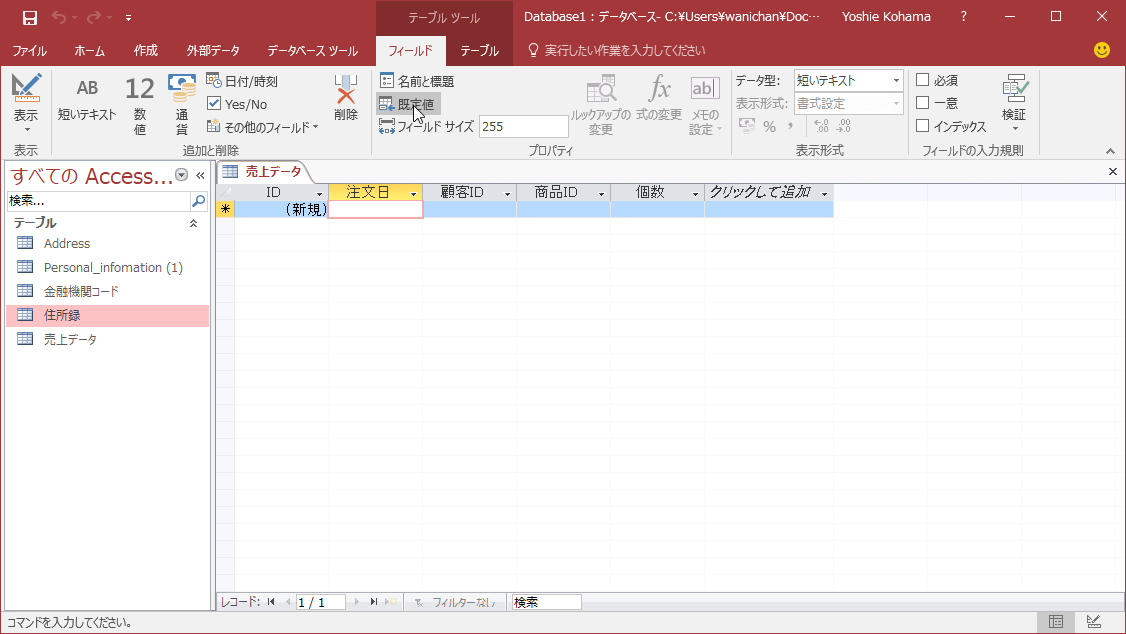This screenshot has width=1126, height=634.
Task: Click the Redo arrow icon
Action: (x=94, y=17)
